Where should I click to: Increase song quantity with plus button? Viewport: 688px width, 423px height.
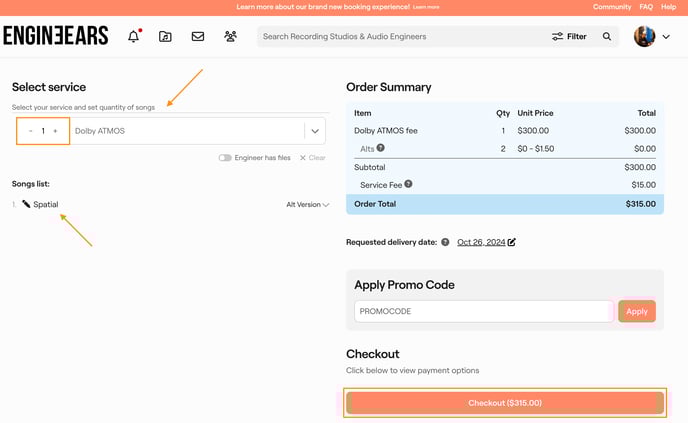pos(55,131)
